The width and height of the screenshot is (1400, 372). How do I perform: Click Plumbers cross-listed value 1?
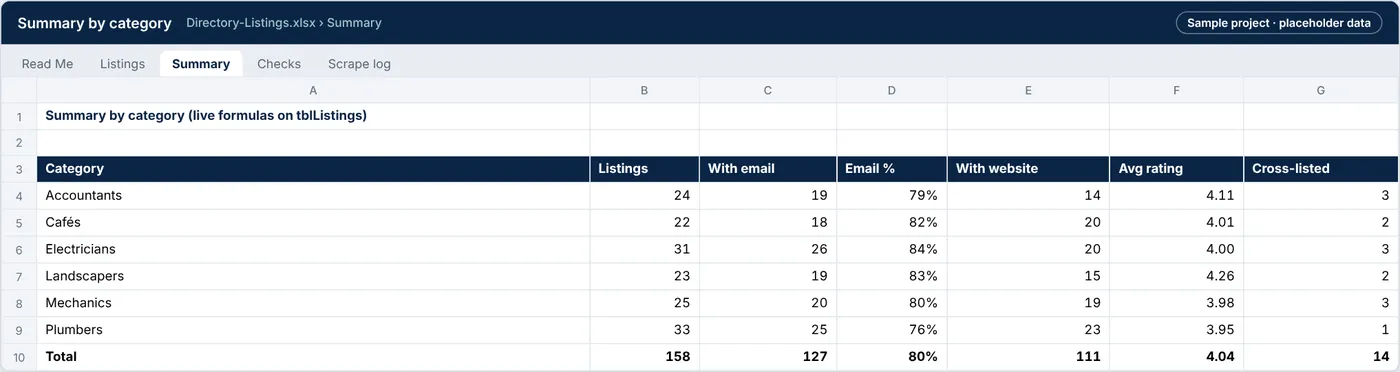pyautogui.click(x=1321, y=330)
